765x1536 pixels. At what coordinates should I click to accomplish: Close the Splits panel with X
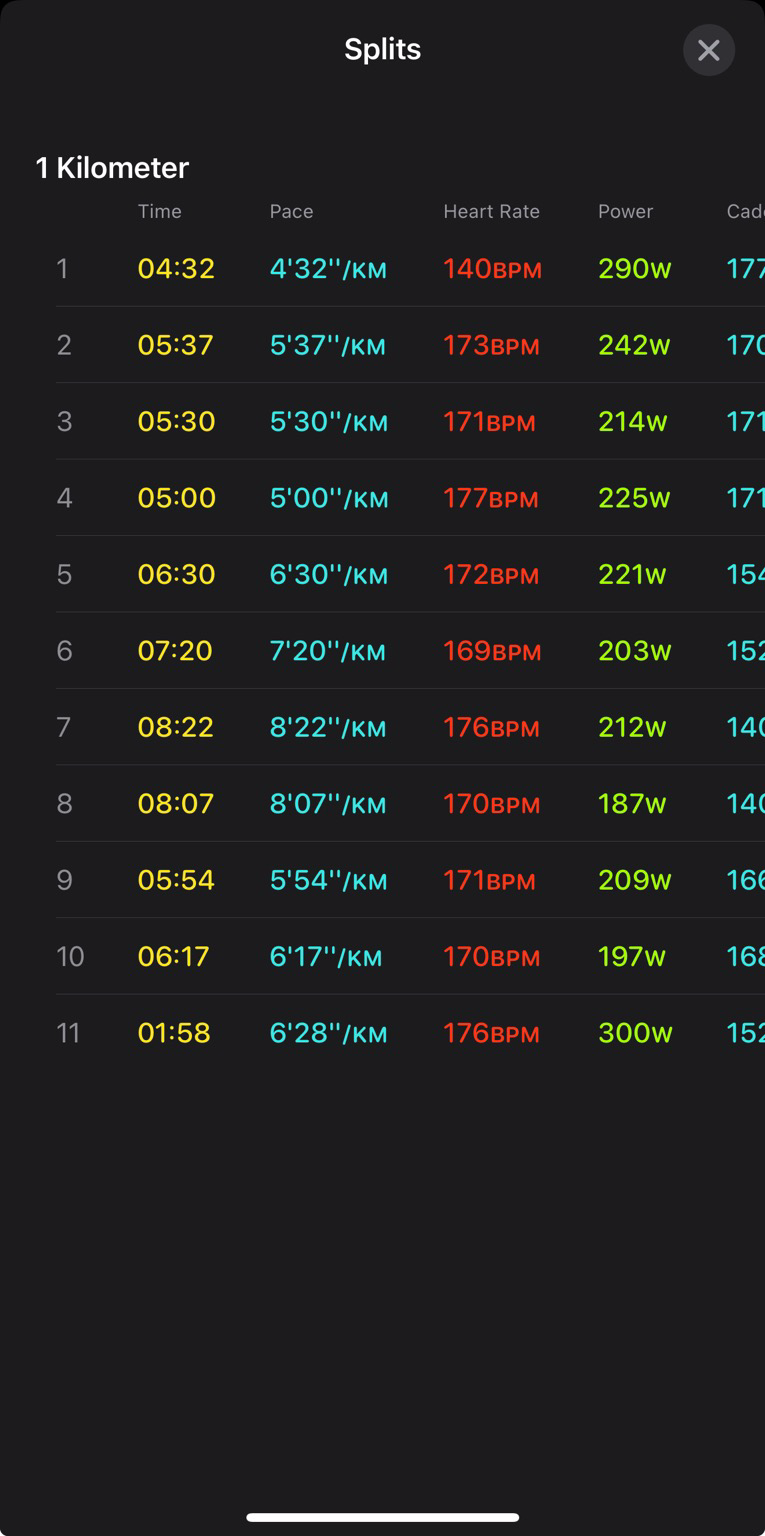pos(708,50)
